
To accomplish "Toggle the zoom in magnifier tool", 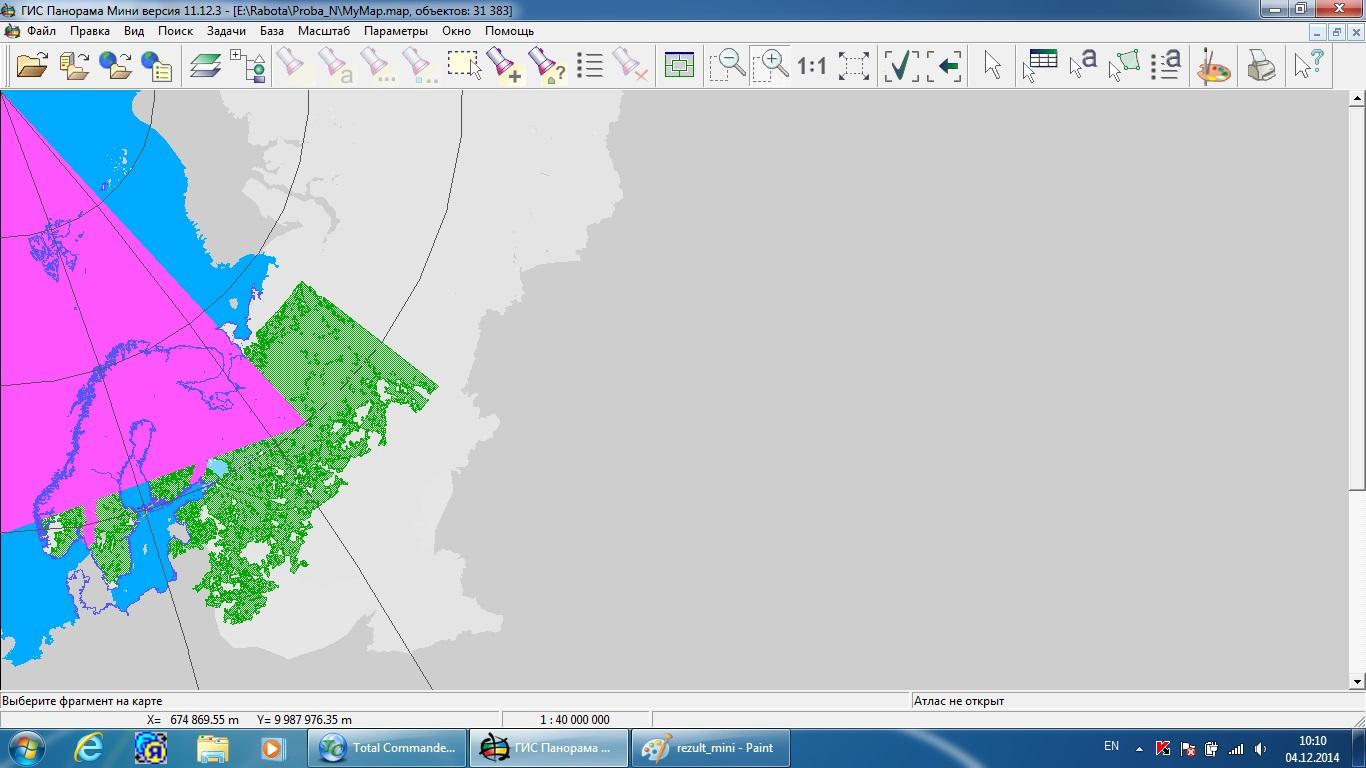I will pyautogui.click(x=770, y=66).
